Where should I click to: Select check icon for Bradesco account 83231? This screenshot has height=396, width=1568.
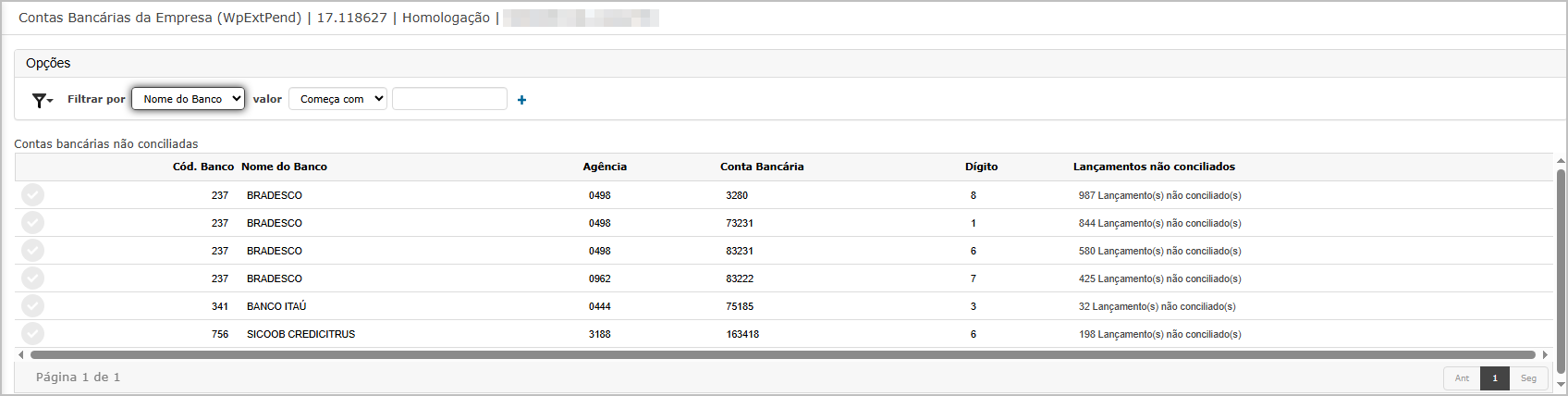[32, 251]
